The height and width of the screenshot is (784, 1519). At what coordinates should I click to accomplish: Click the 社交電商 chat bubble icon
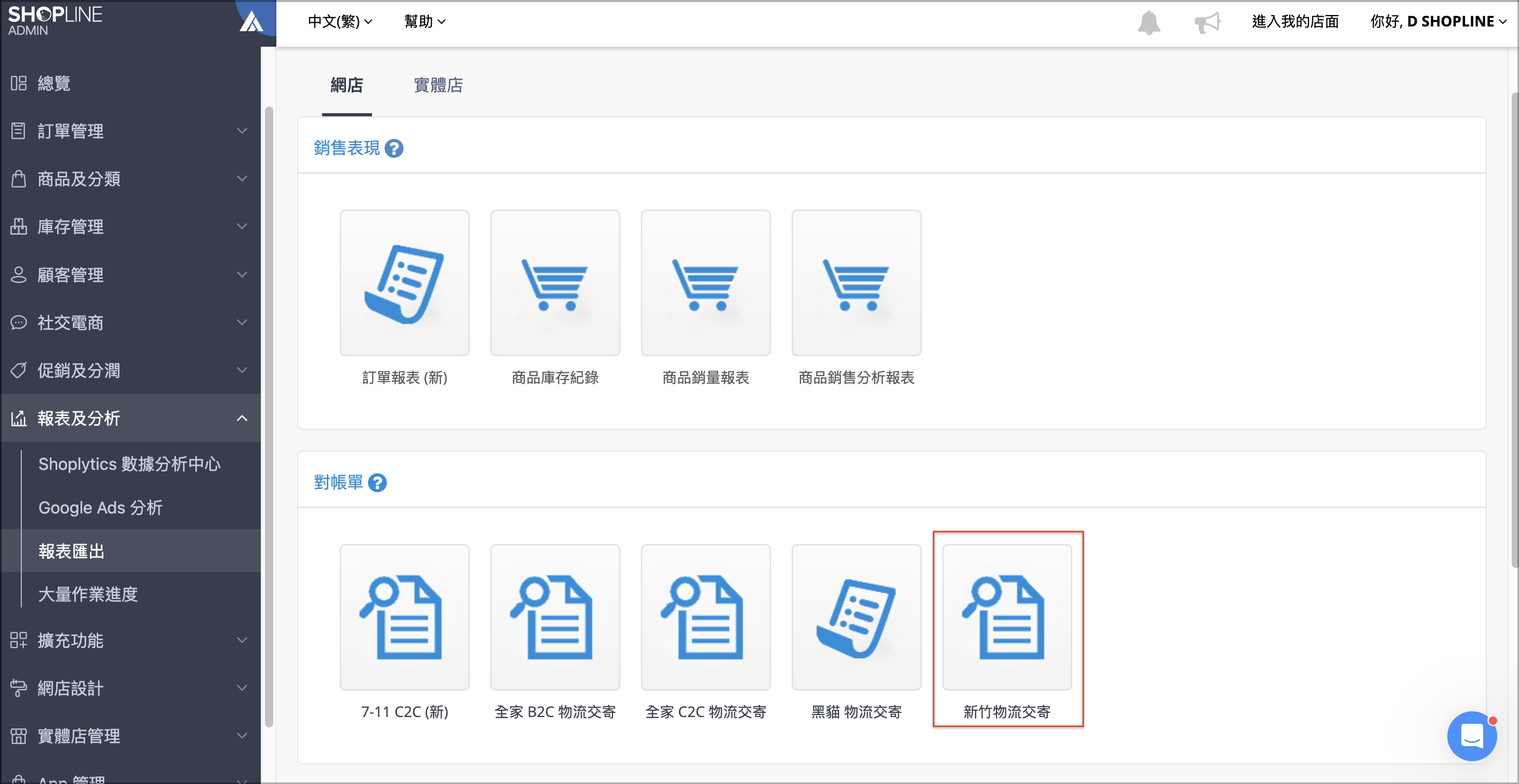pyautogui.click(x=19, y=322)
